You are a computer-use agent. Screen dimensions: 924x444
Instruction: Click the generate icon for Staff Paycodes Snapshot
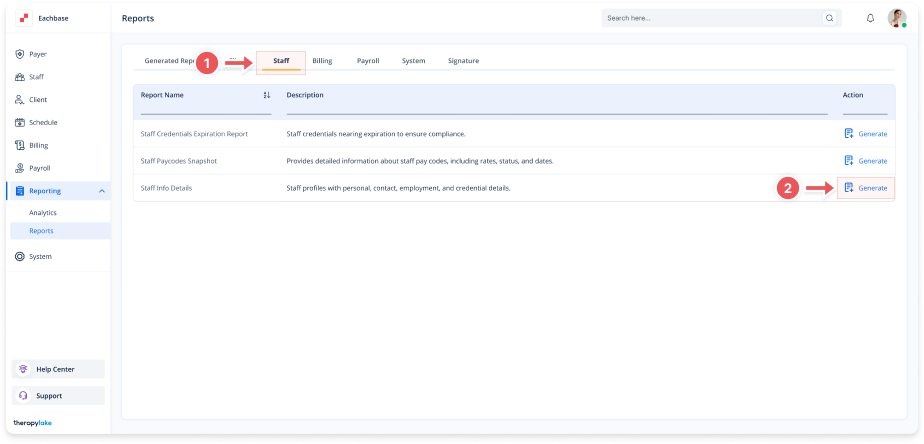coord(849,160)
